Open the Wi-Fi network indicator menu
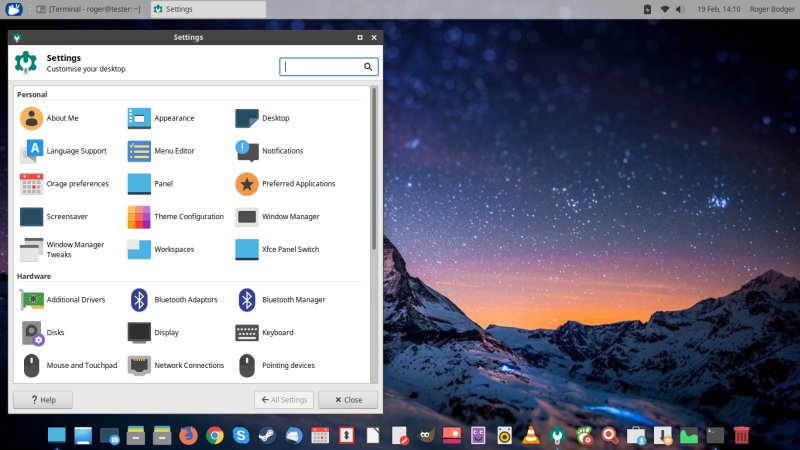 click(664, 9)
